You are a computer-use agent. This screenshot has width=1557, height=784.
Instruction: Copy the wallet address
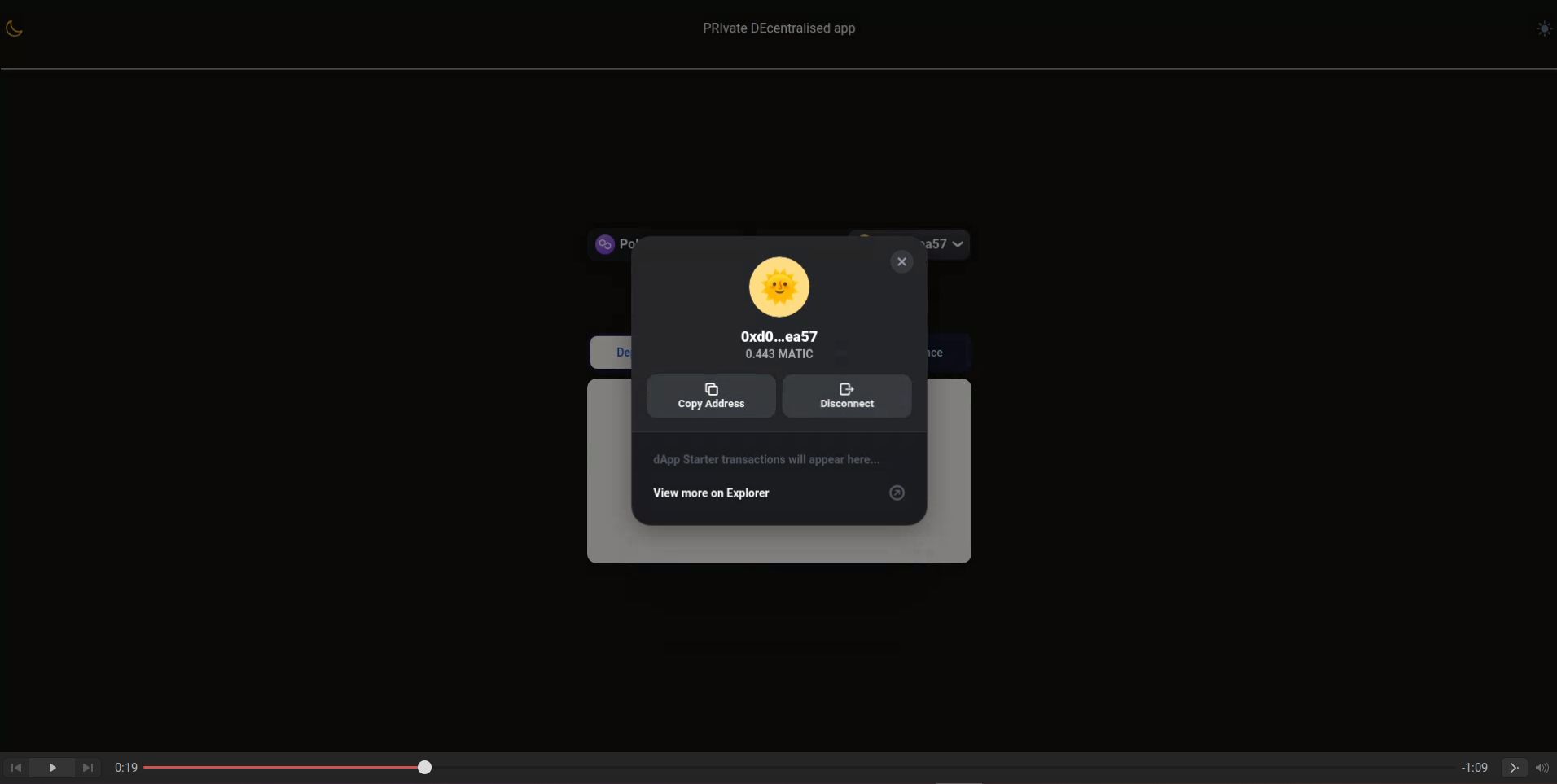pos(711,396)
